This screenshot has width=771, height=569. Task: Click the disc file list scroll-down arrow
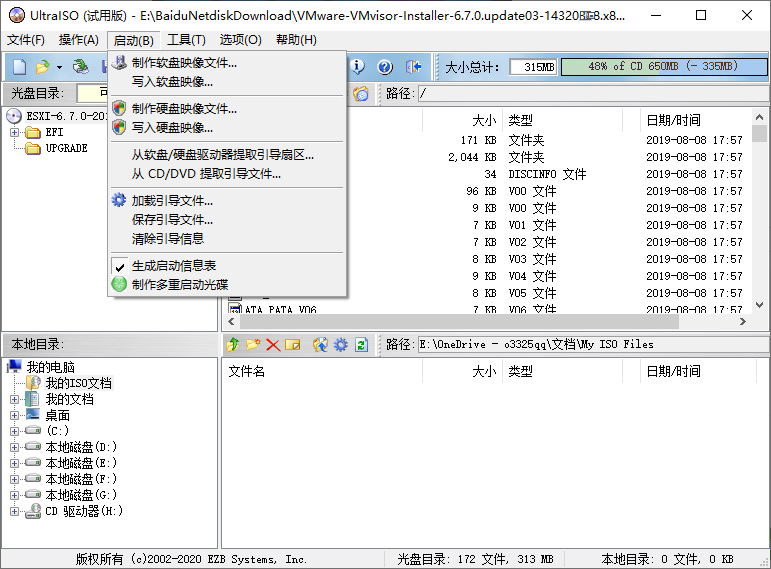[760, 305]
